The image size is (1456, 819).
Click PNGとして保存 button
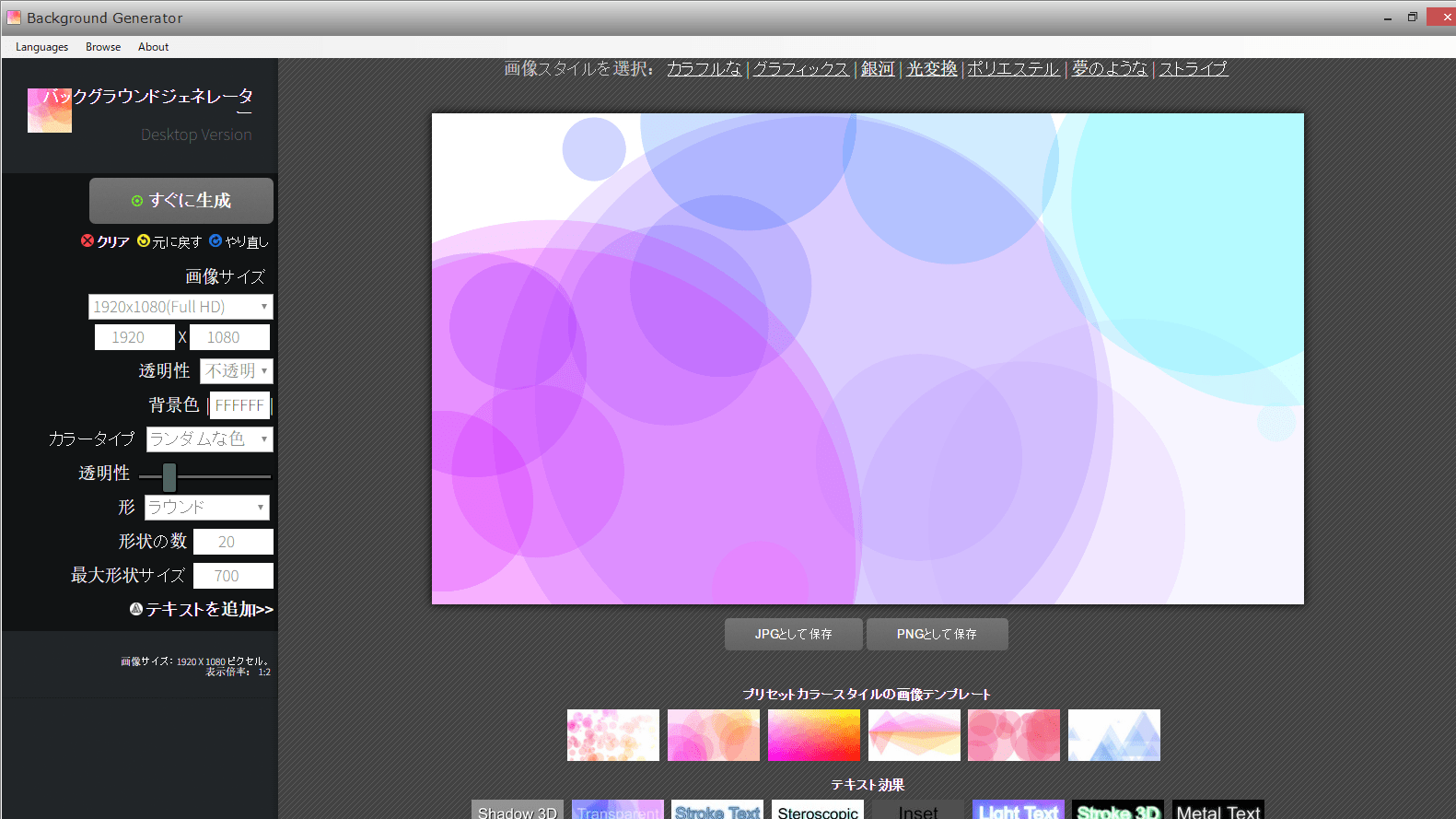tap(938, 634)
